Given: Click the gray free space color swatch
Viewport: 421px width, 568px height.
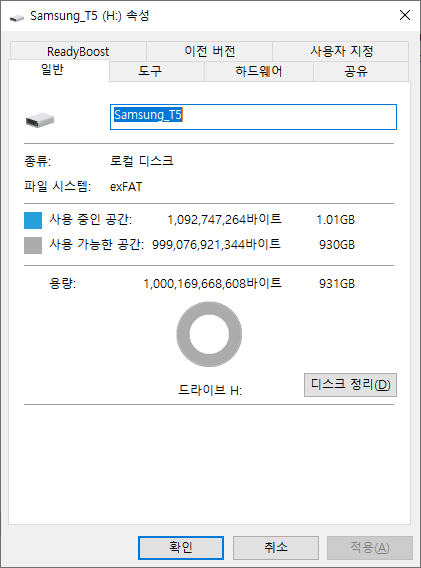Looking at the screenshot, I should click(33, 245).
